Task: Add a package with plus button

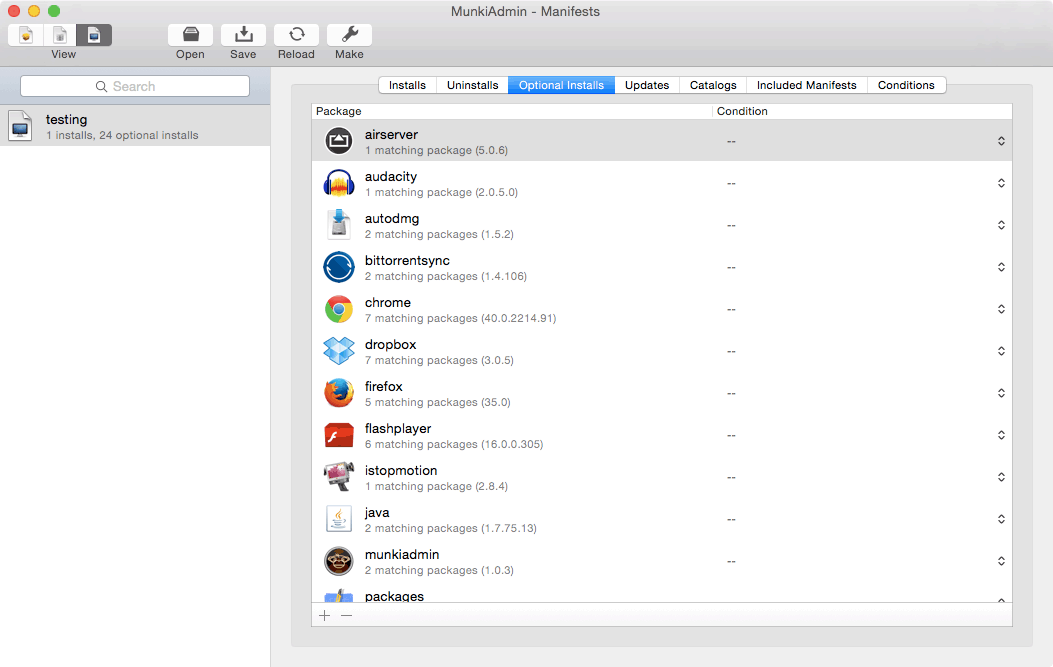Action: 324,616
